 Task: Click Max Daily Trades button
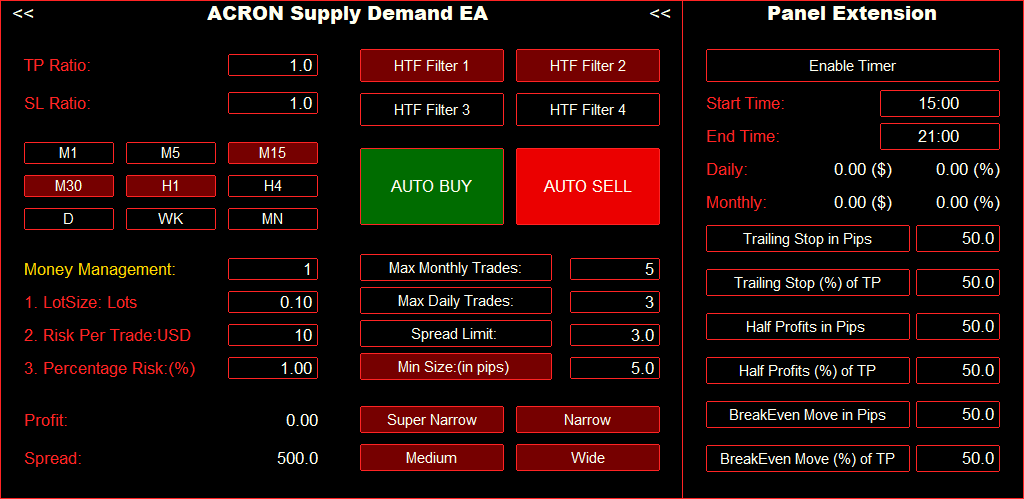pos(456,301)
